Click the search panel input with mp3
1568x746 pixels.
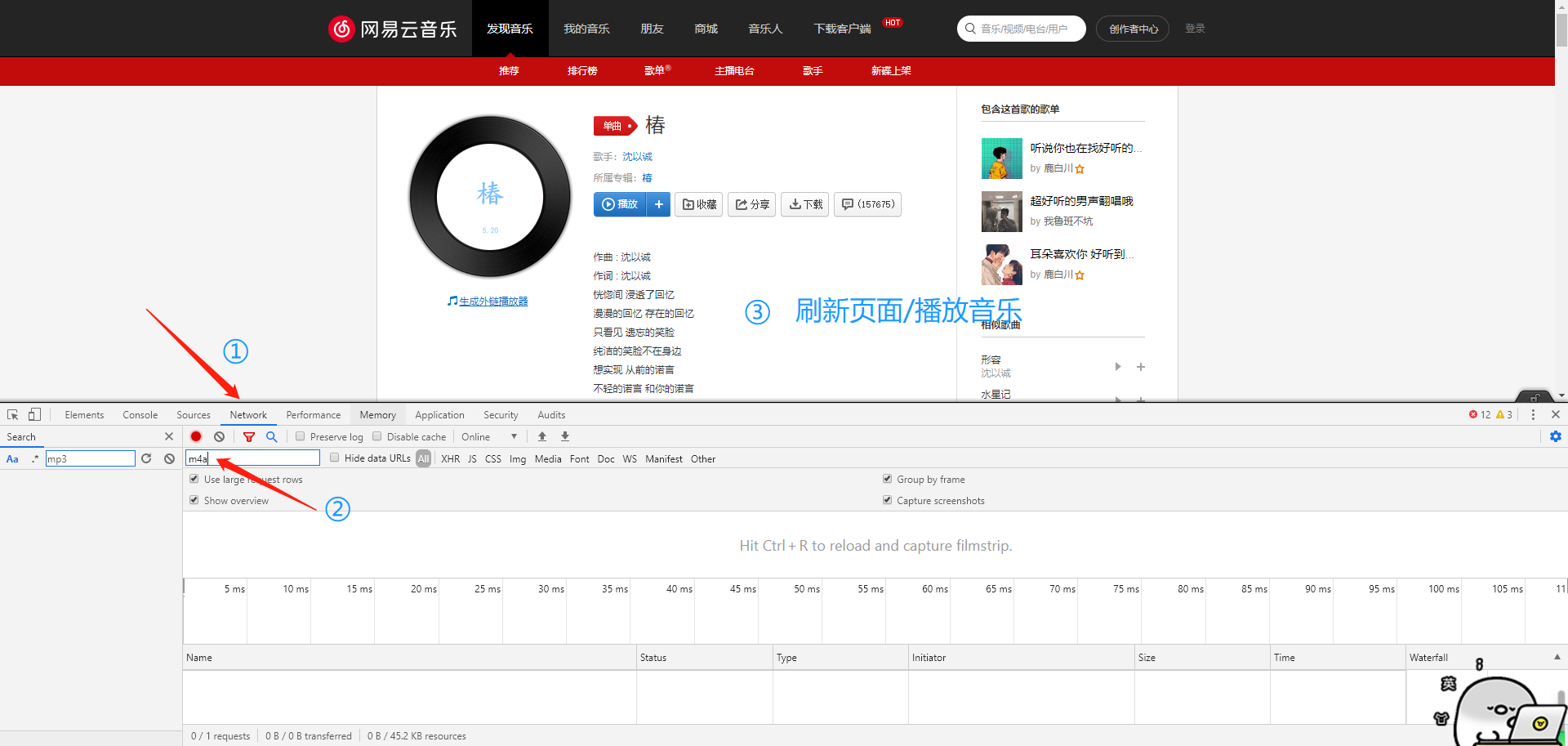(90, 458)
